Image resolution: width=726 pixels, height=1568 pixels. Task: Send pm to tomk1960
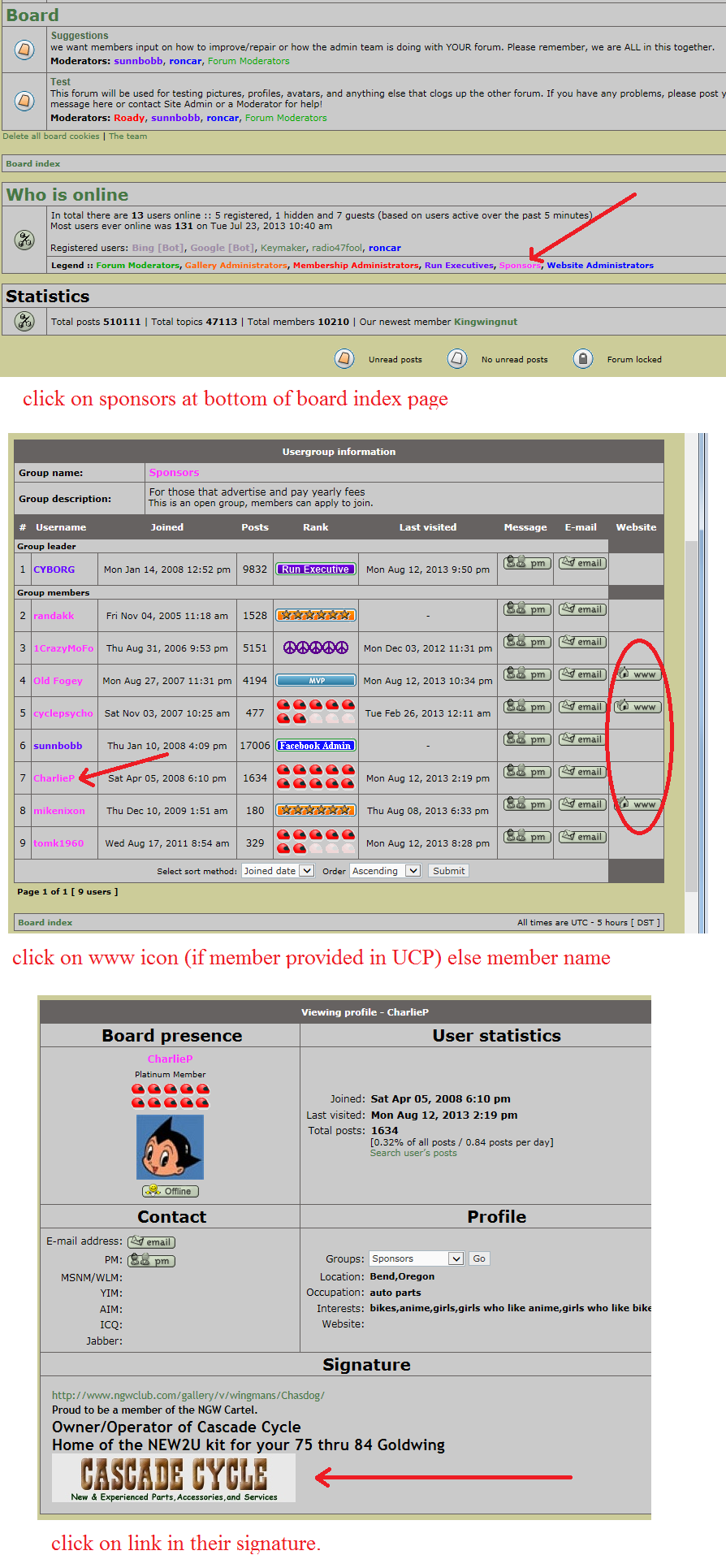(x=527, y=837)
